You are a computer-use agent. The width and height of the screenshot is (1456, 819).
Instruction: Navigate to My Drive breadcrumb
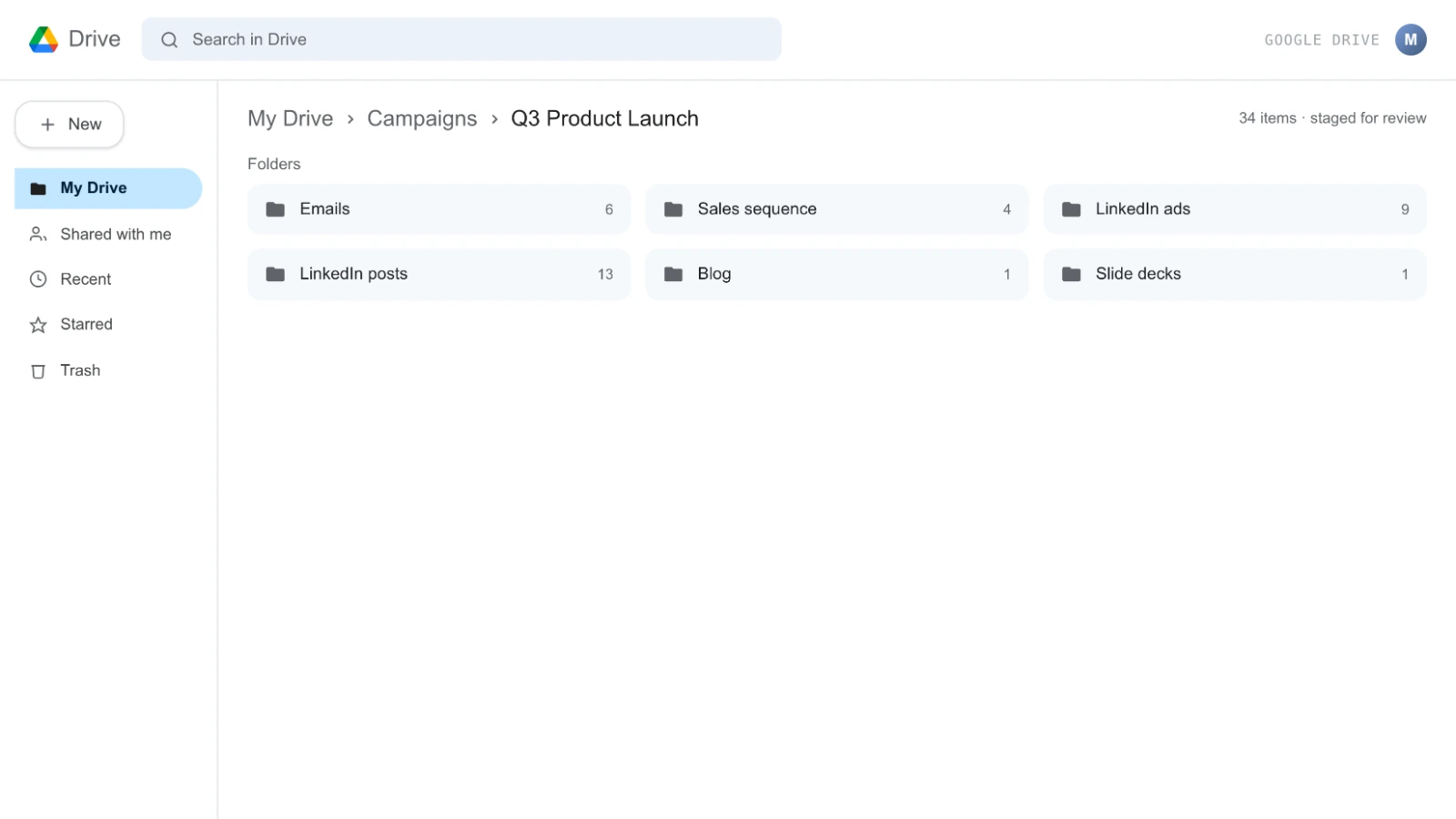(290, 118)
